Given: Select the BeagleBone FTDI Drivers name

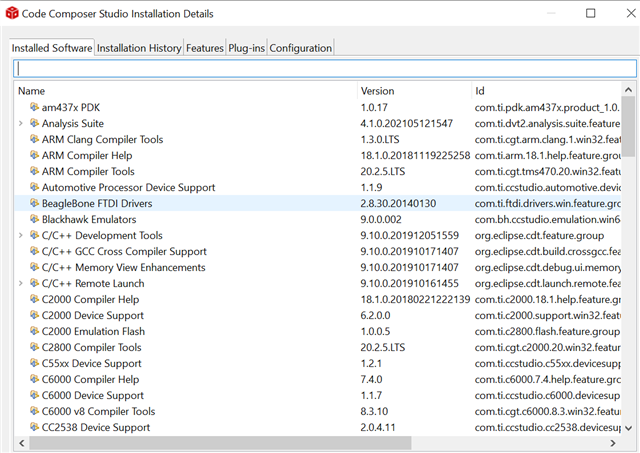Looking at the screenshot, I should (97, 203).
